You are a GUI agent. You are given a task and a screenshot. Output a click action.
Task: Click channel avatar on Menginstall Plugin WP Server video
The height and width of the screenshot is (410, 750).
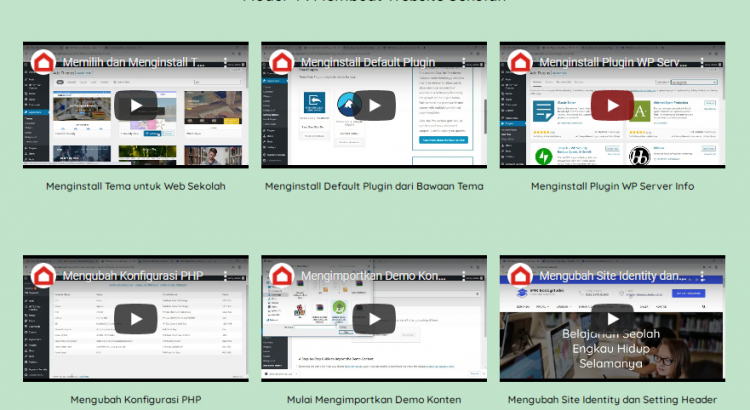(x=520, y=62)
